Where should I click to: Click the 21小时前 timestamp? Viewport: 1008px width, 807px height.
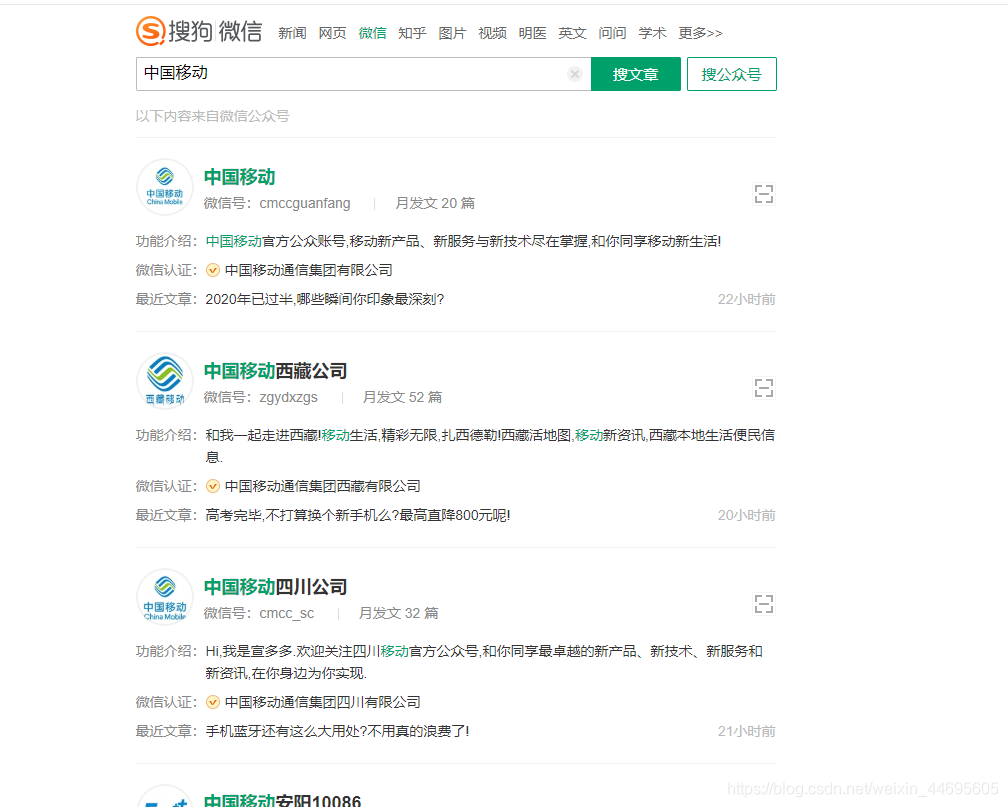click(x=746, y=731)
